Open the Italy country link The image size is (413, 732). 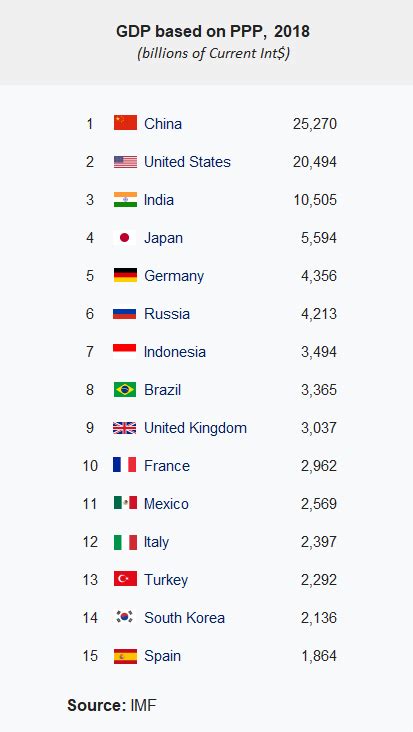pyautogui.click(x=156, y=542)
